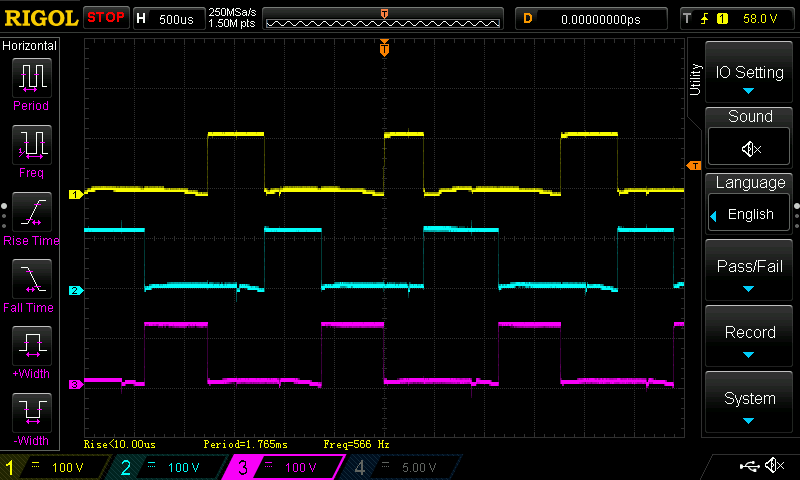Screen dimensions: 800x480
Task: Click the orange trigger level marker on the right edge
Action: [694, 165]
